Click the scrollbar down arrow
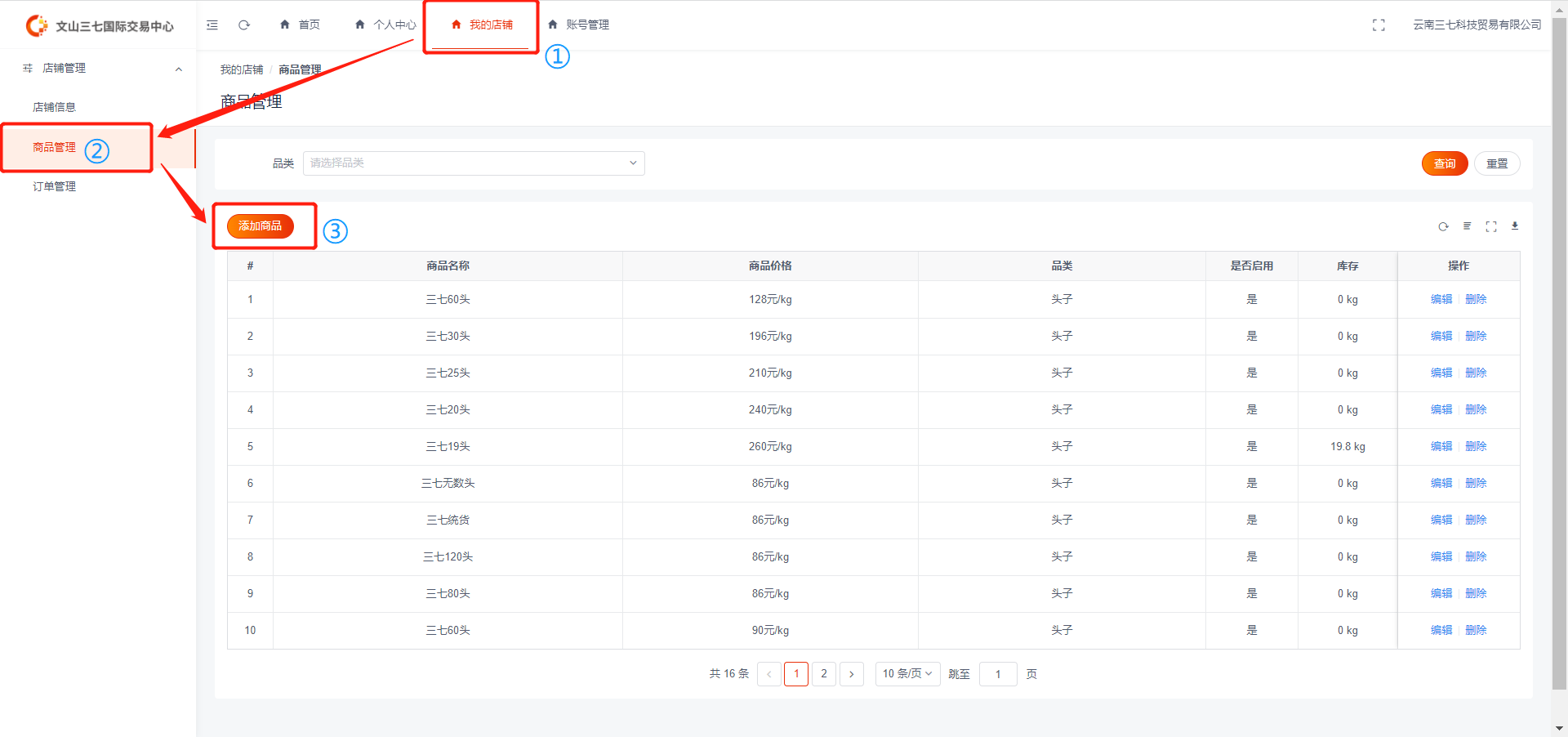This screenshot has width=1568, height=737. (x=1559, y=728)
